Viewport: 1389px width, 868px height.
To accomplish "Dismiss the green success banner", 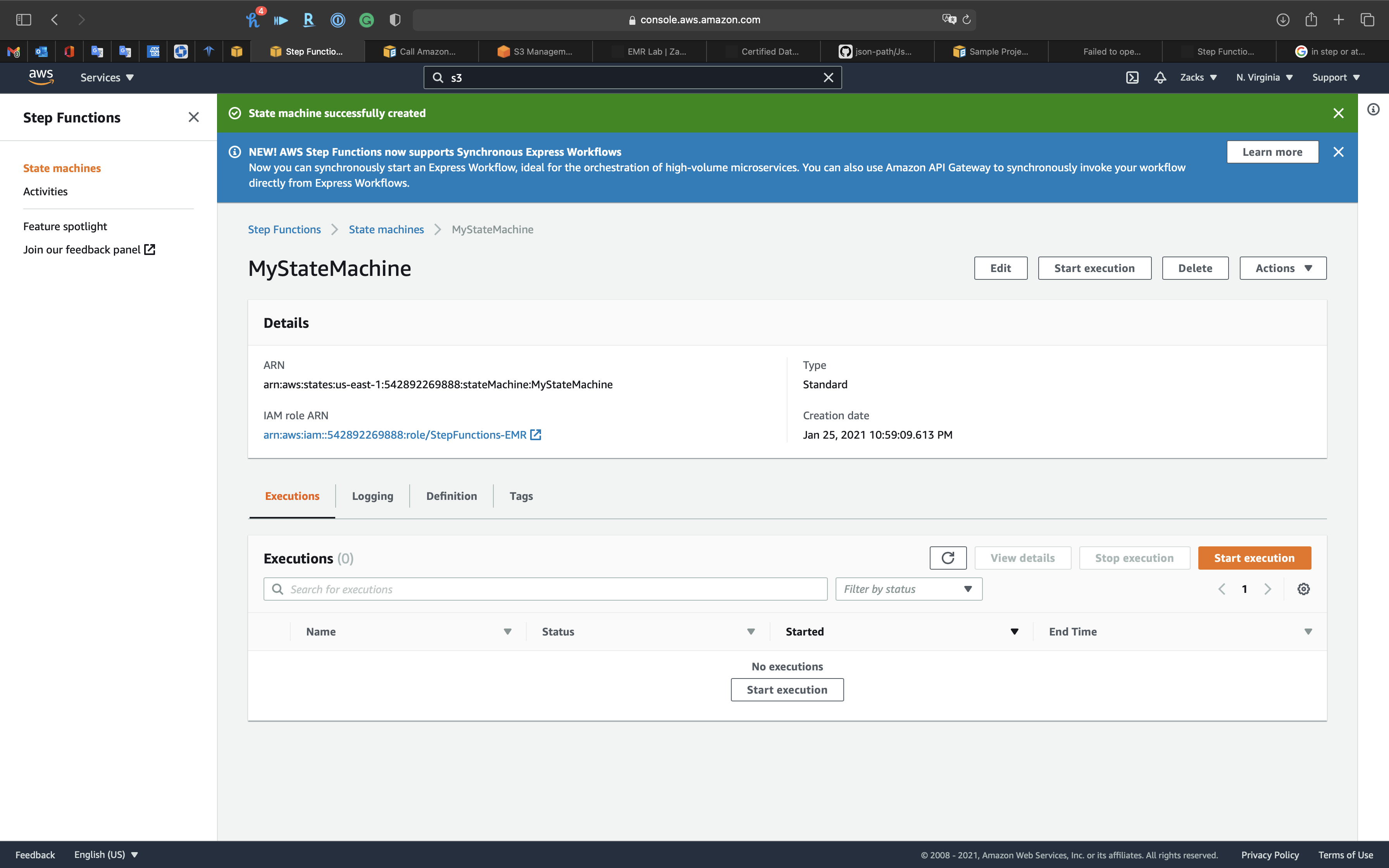I will tap(1338, 113).
